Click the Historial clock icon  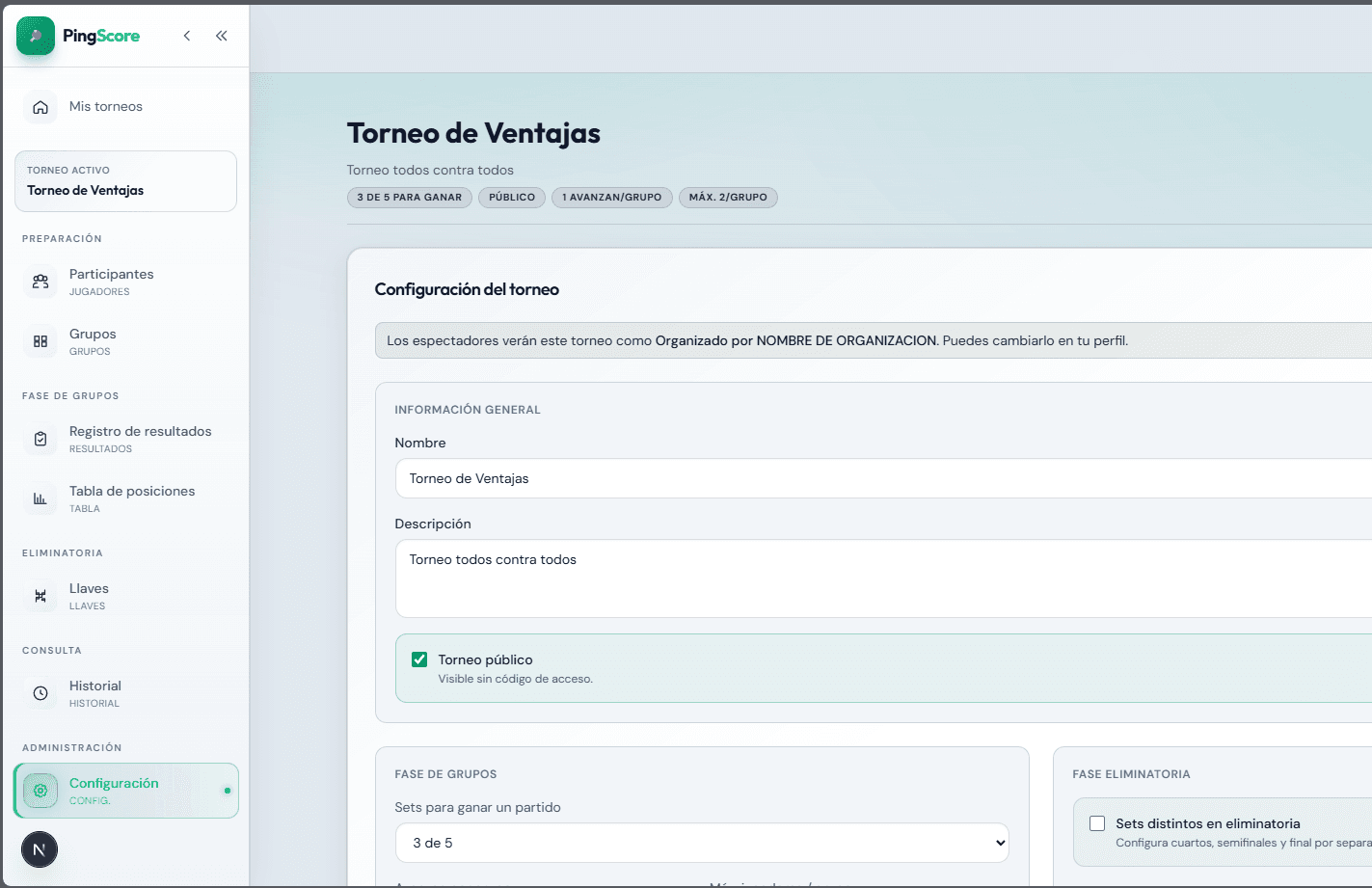40,693
